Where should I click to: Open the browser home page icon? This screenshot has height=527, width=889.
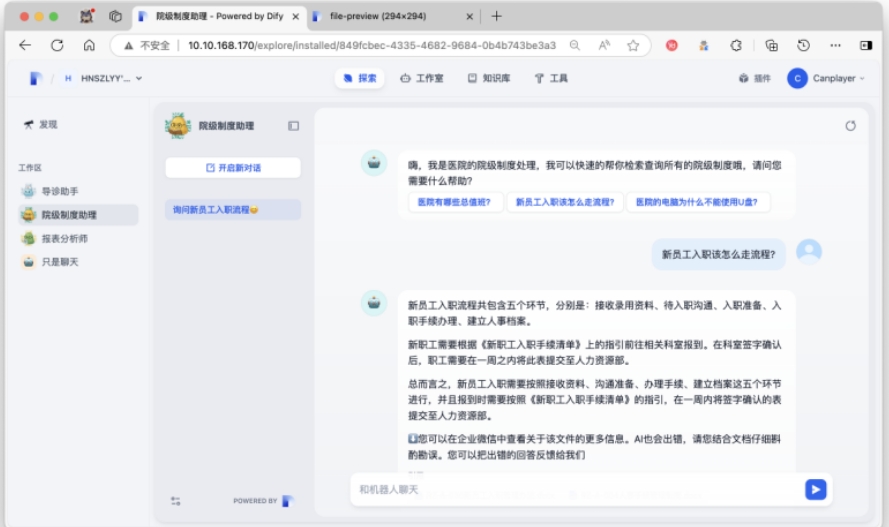click(90, 45)
